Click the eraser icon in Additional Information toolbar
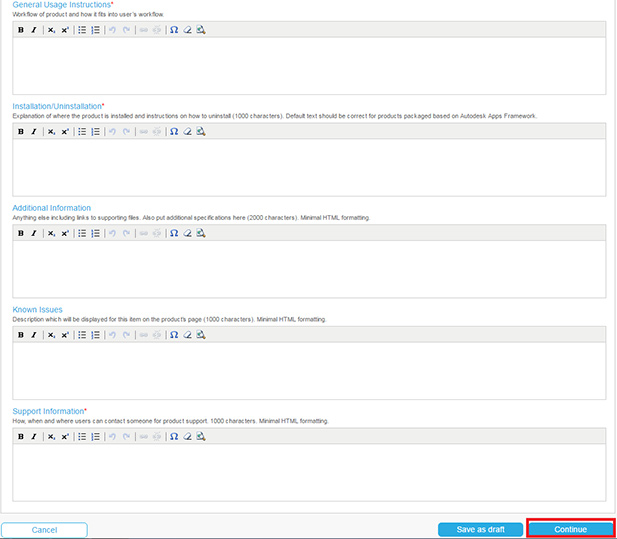 (187, 233)
